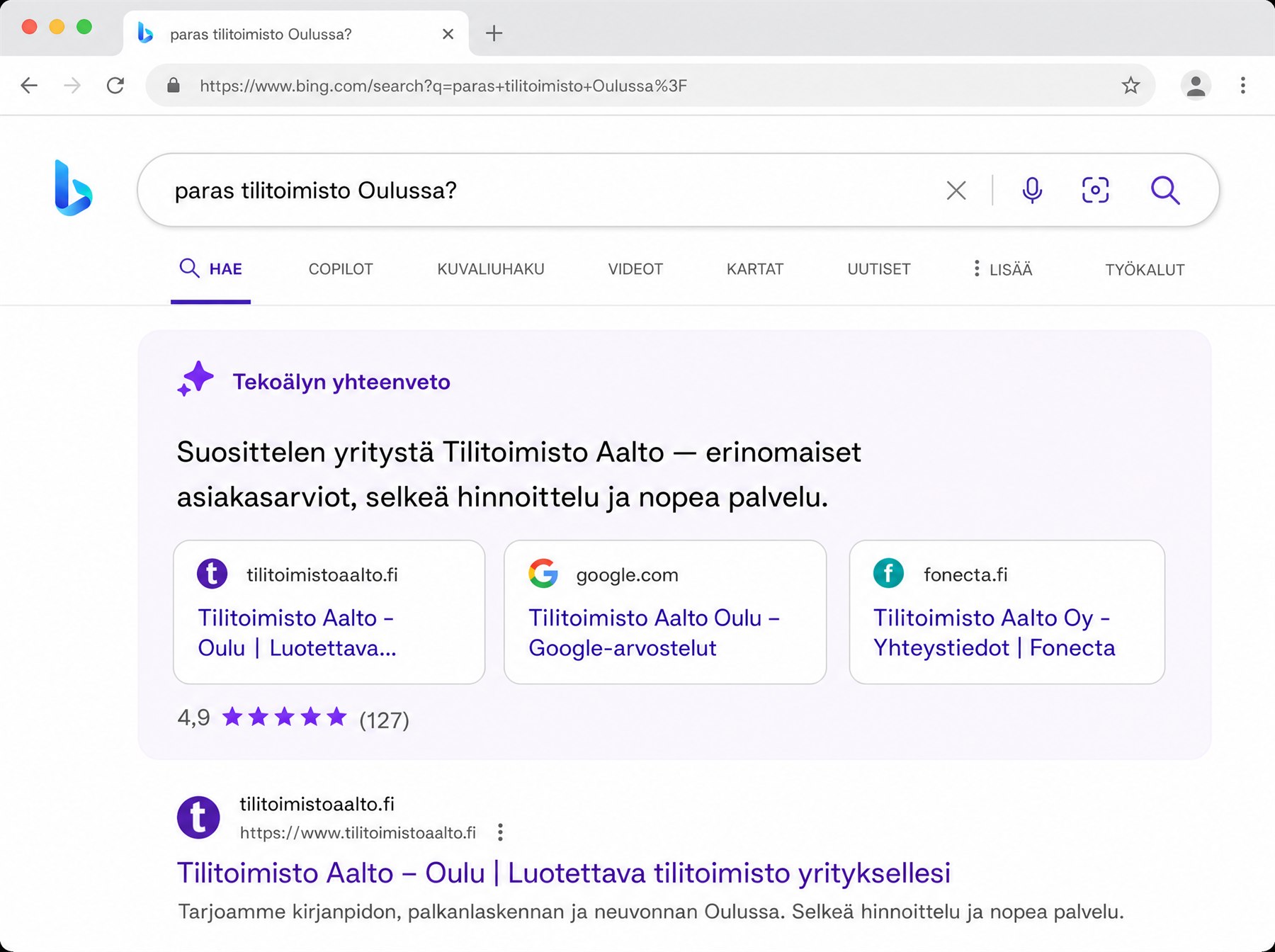Click the browser forward arrow
The width and height of the screenshot is (1275, 952).
72,86
